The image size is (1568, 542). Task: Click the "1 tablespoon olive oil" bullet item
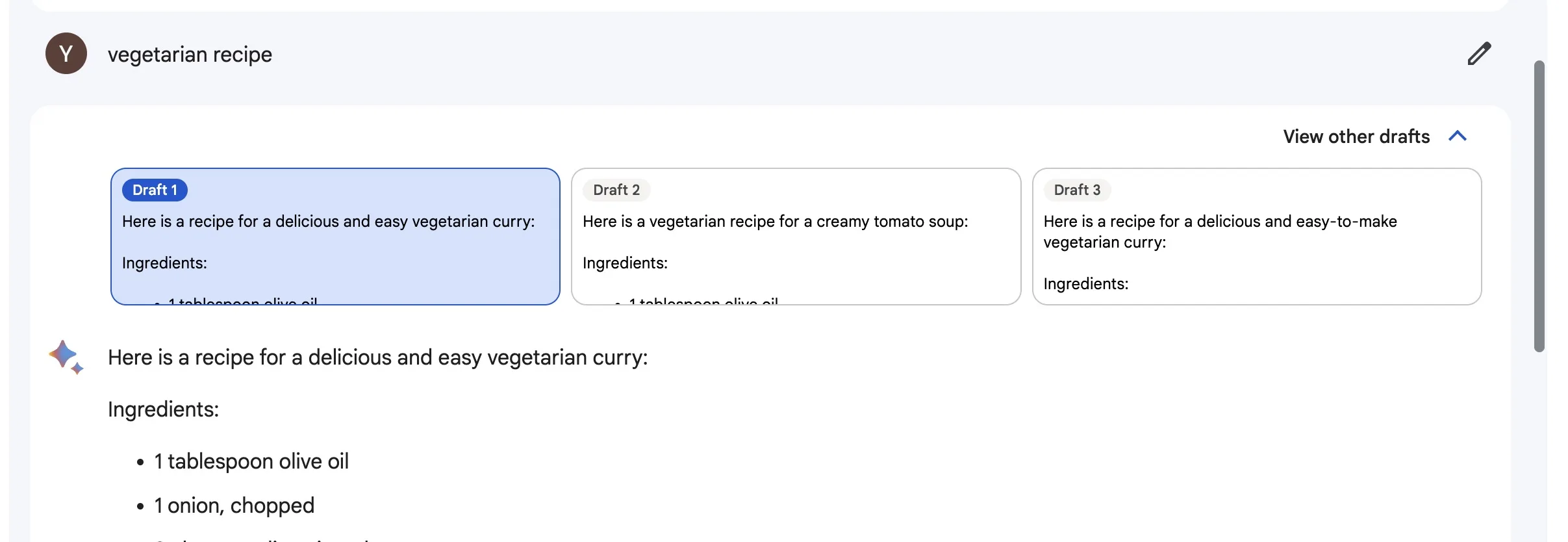coord(251,461)
